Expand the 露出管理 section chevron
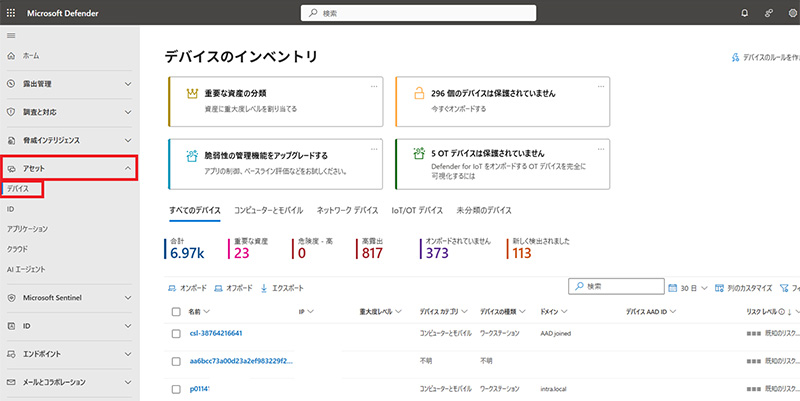The width and height of the screenshot is (800, 401). click(128, 84)
